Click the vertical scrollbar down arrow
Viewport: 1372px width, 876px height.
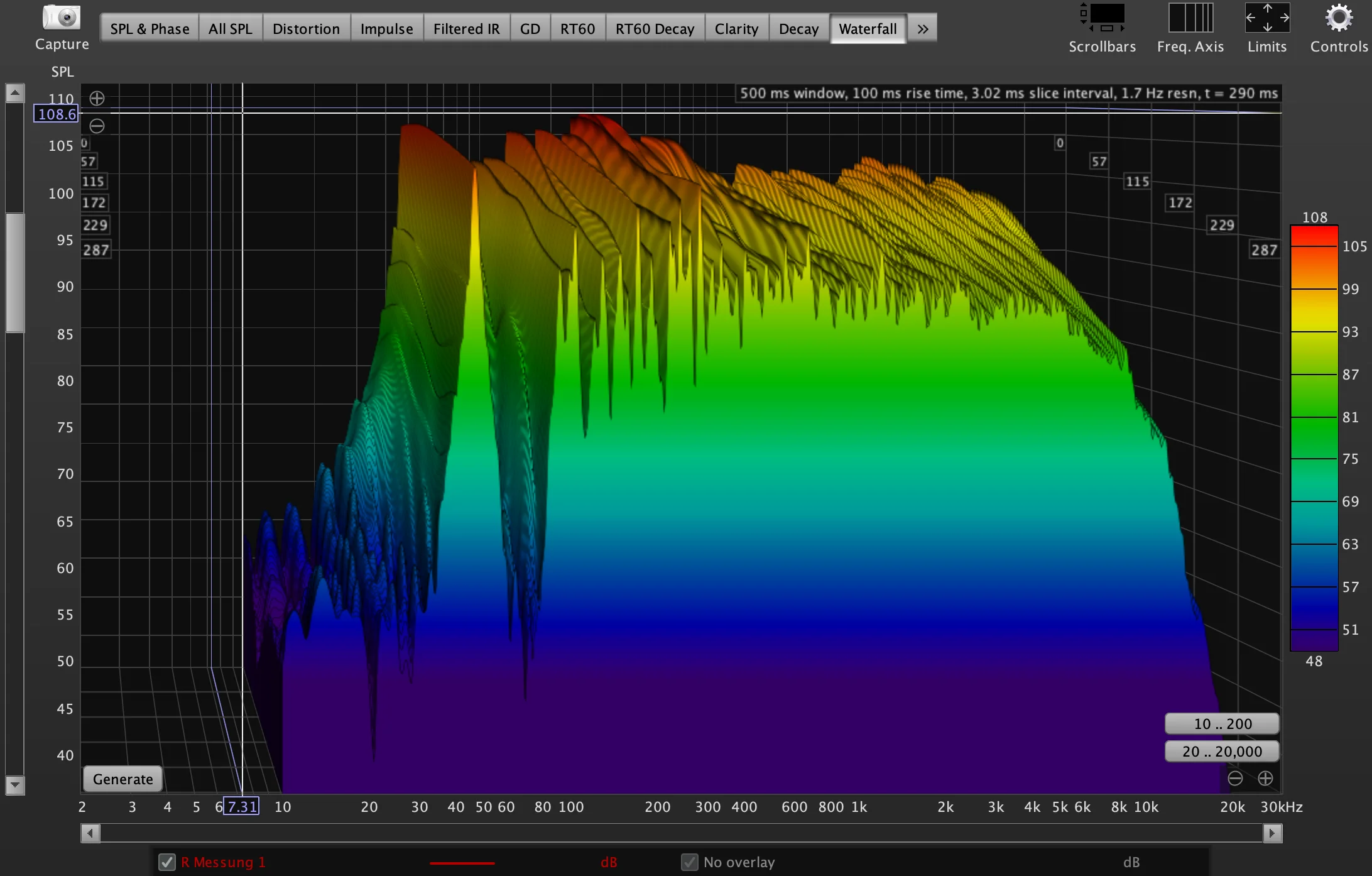coord(15,786)
